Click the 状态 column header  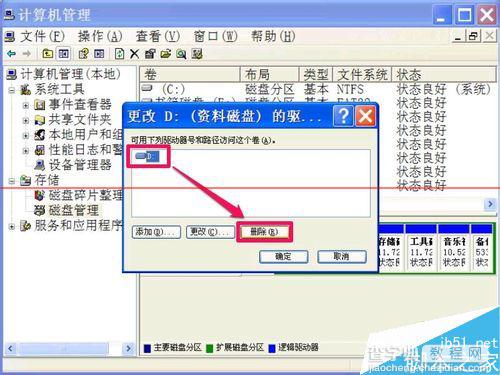pyautogui.click(x=444, y=74)
